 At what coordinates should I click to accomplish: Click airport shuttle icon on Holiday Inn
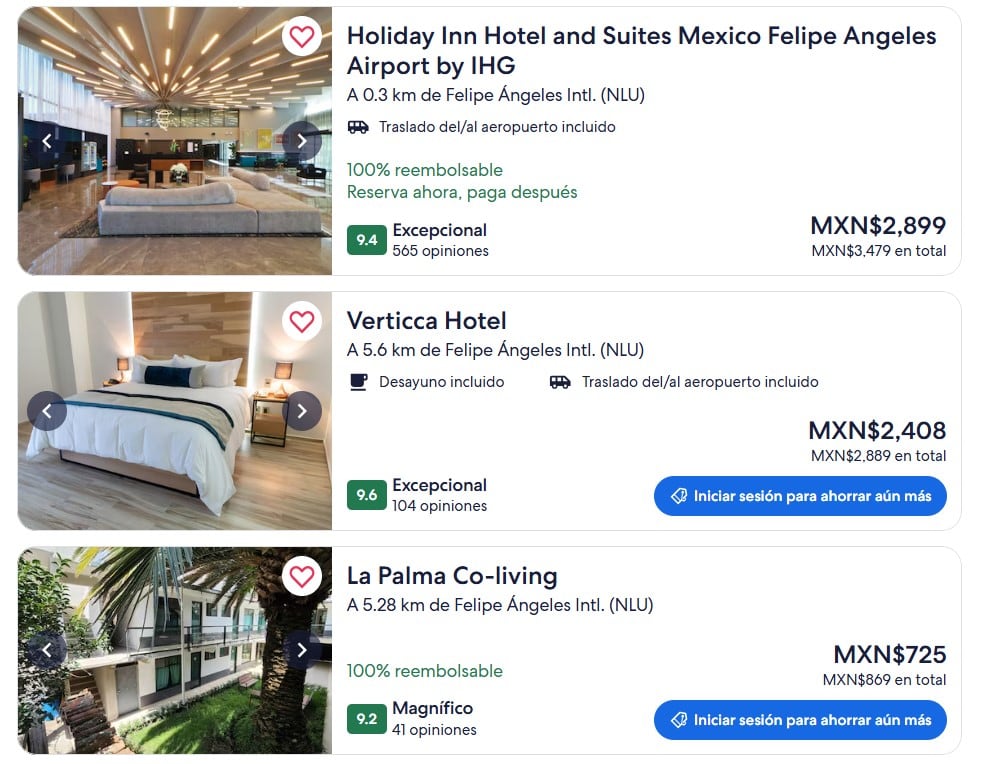point(358,127)
